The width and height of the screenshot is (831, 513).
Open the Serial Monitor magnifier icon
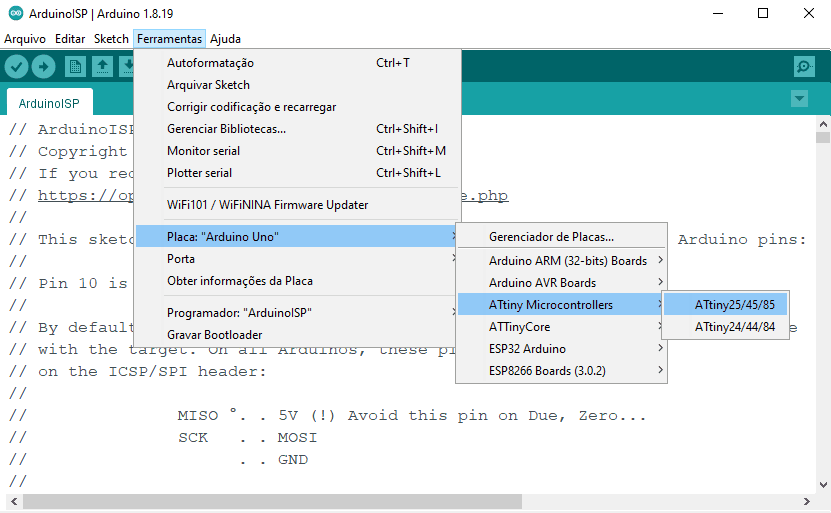pos(804,67)
